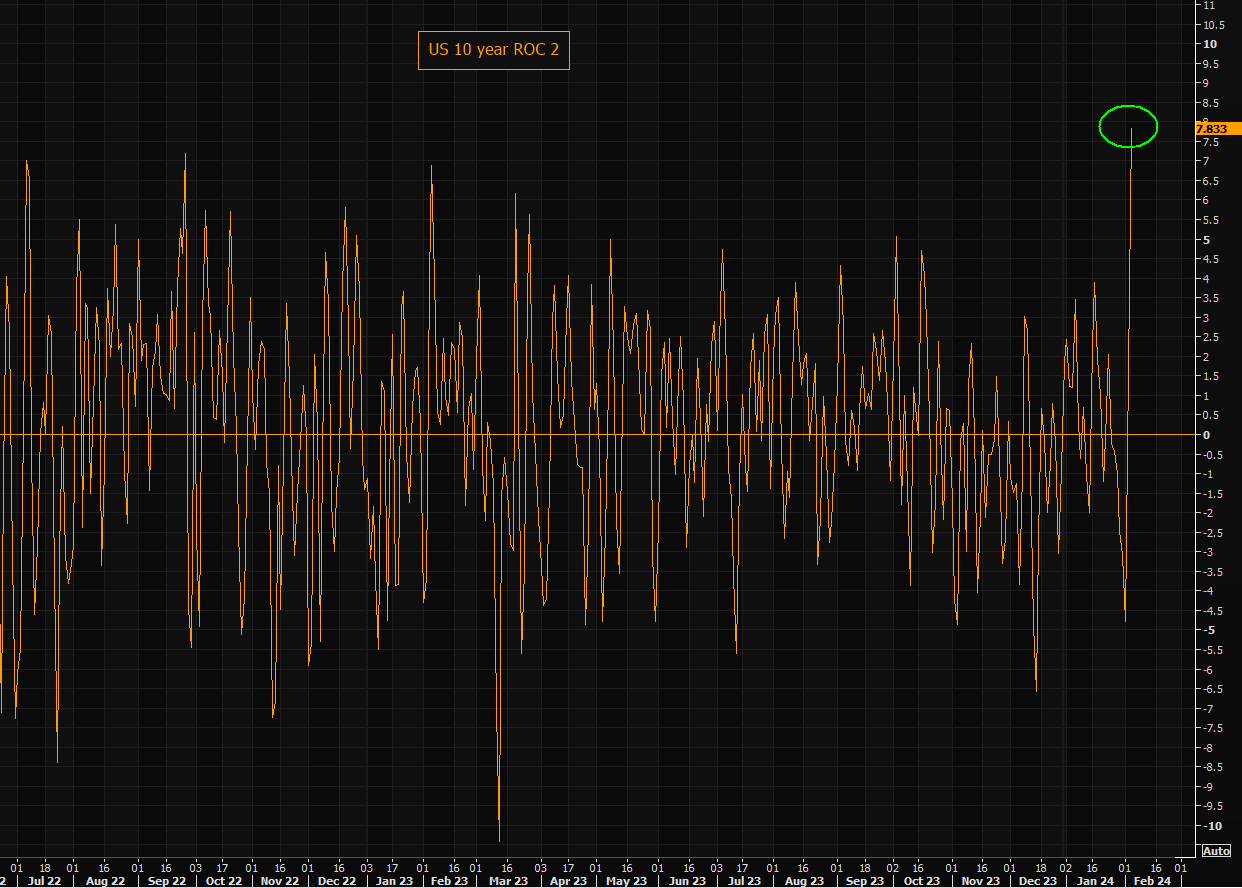
Task: Click the 10 tick on the value axis
Action: (x=1210, y=44)
